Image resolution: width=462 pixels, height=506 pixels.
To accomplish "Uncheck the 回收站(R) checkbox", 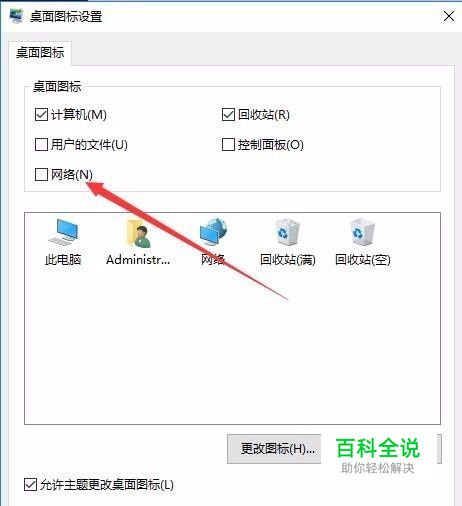I will tap(228, 114).
